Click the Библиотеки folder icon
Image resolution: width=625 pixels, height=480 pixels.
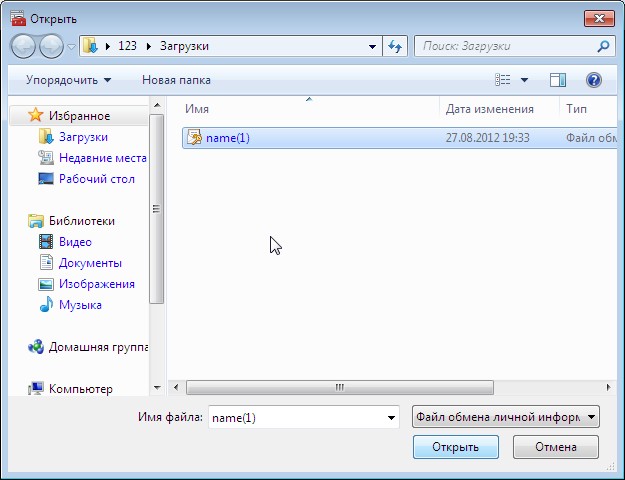36,221
